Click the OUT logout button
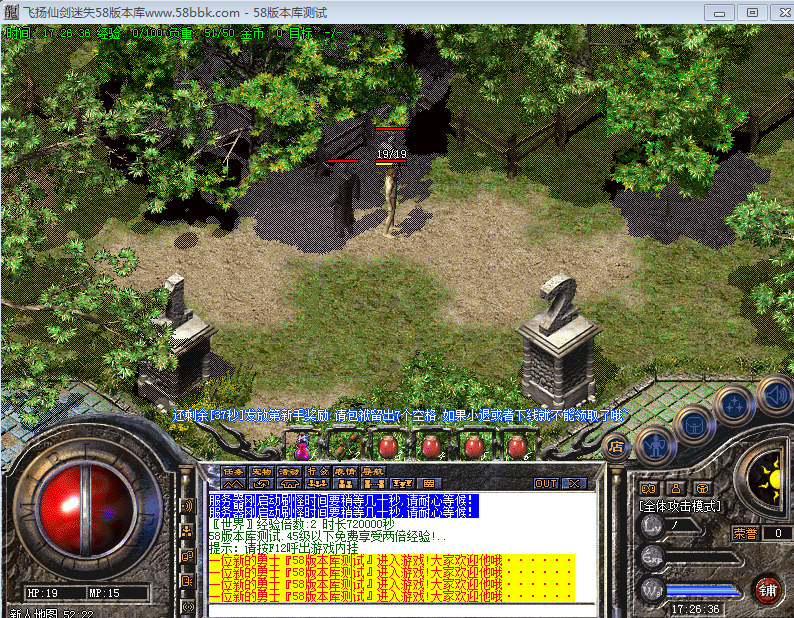This screenshot has height=618, width=794. point(546,484)
